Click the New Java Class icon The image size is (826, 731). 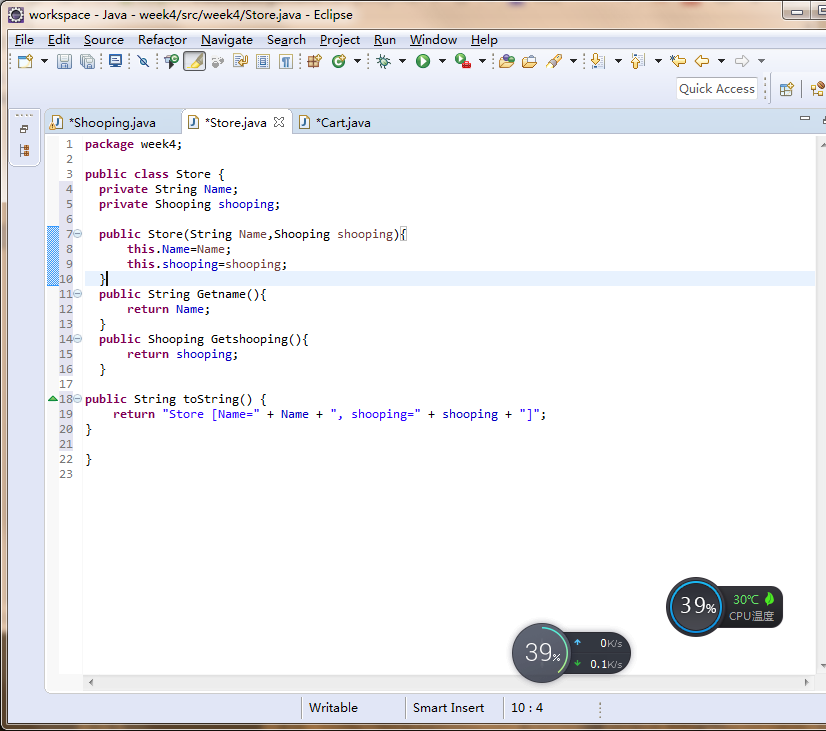pos(339,61)
